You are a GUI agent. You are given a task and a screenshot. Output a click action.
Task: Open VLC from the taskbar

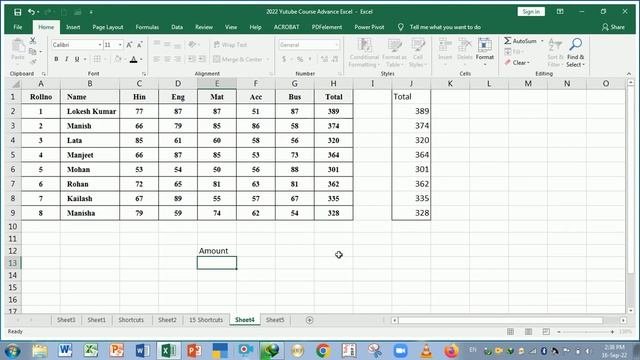[426, 351]
